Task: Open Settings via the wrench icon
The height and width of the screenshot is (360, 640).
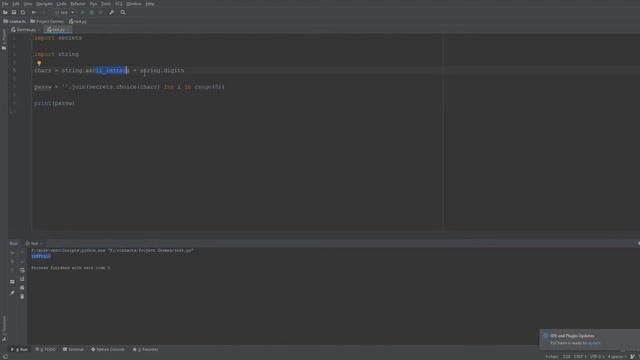Action: (x=111, y=13)
